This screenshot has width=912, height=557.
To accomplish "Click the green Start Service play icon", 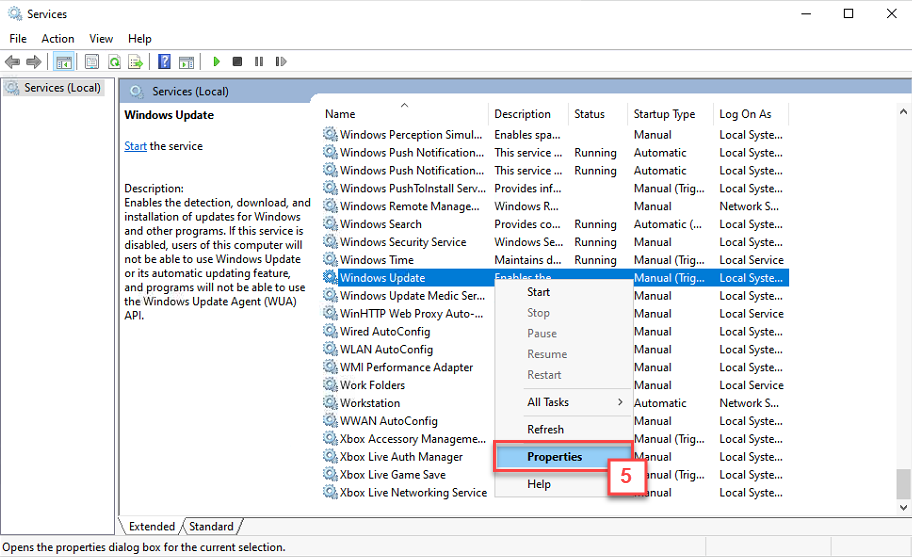I will pos(216,62).
